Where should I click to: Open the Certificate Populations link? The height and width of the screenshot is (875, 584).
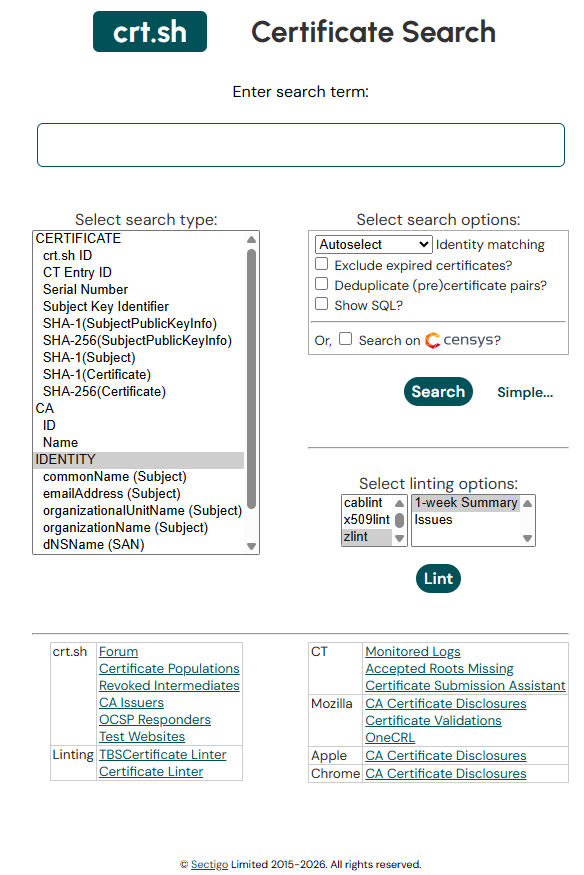tap(169, 668)
